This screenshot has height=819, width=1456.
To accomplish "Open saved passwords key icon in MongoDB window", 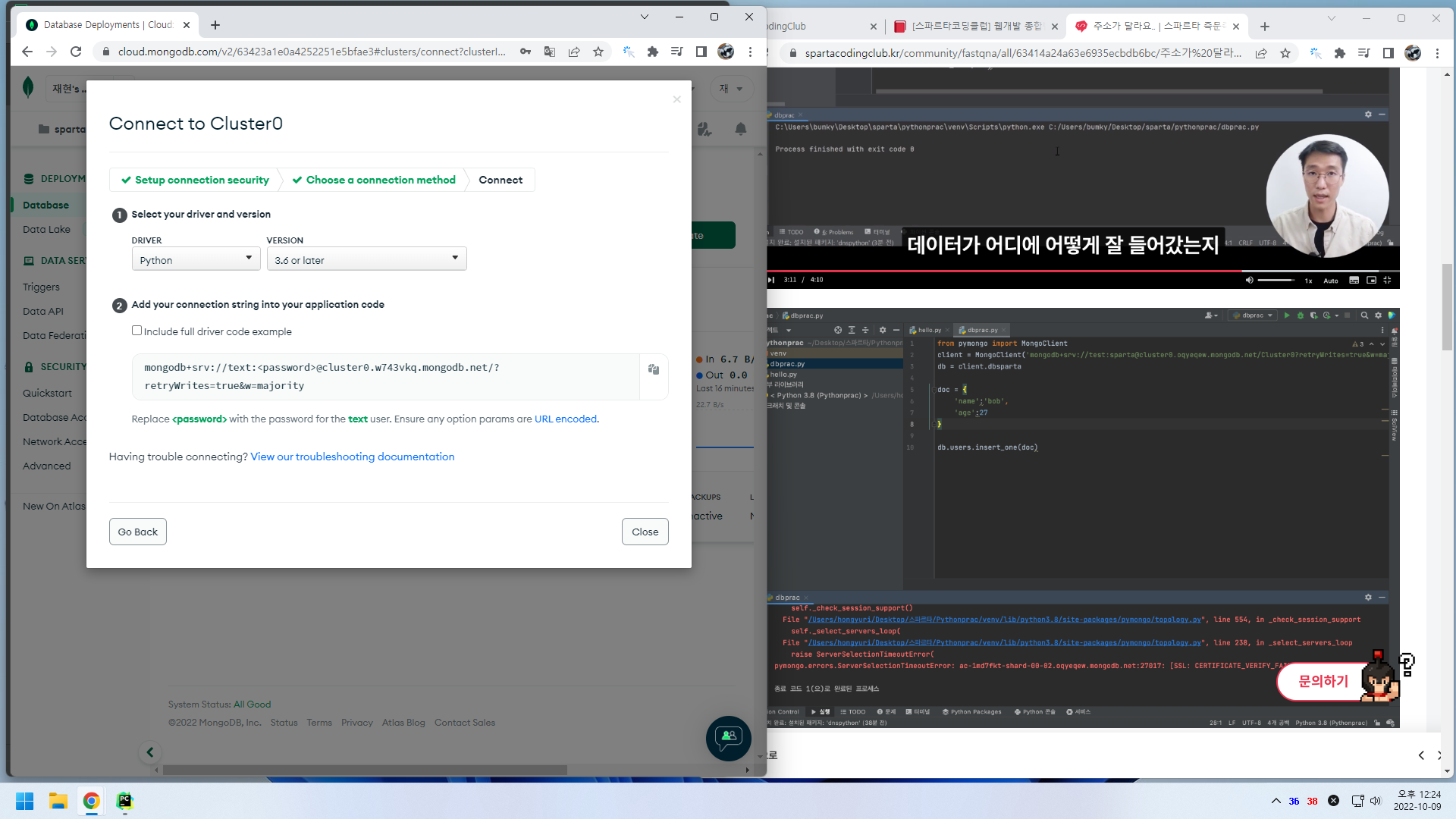I will click(x=526, y=52).
